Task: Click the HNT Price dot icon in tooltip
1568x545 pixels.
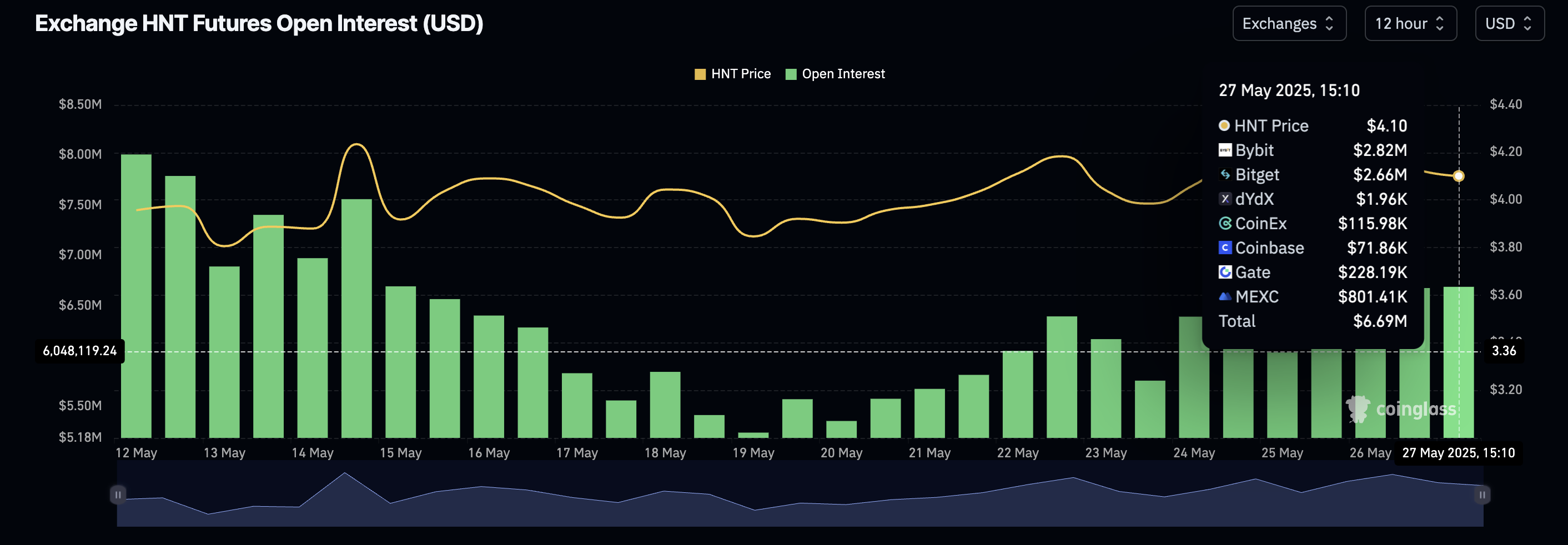Action: [1224, 125]
